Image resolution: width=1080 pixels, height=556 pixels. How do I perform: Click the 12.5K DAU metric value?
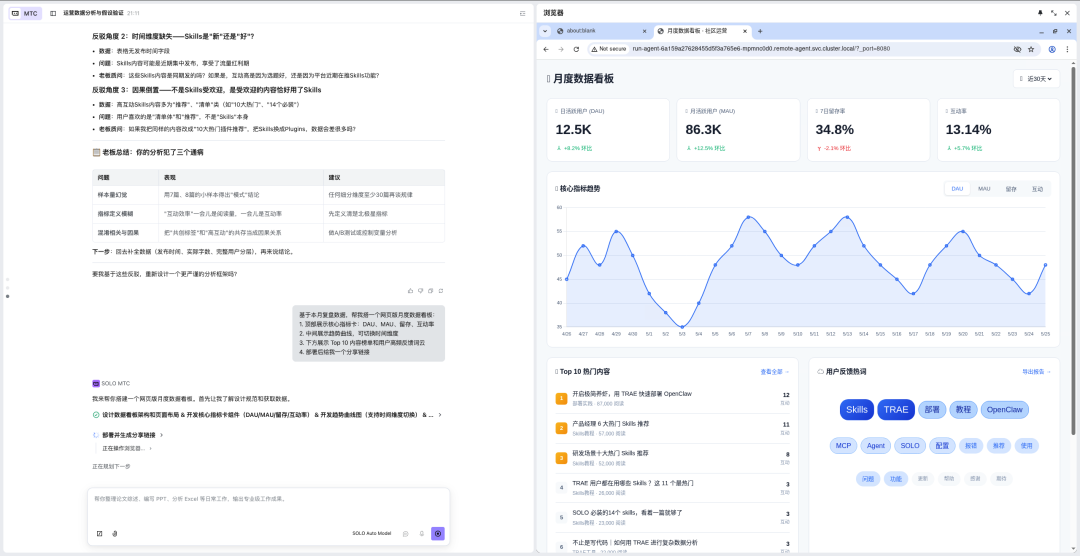(x=573, y=130)
